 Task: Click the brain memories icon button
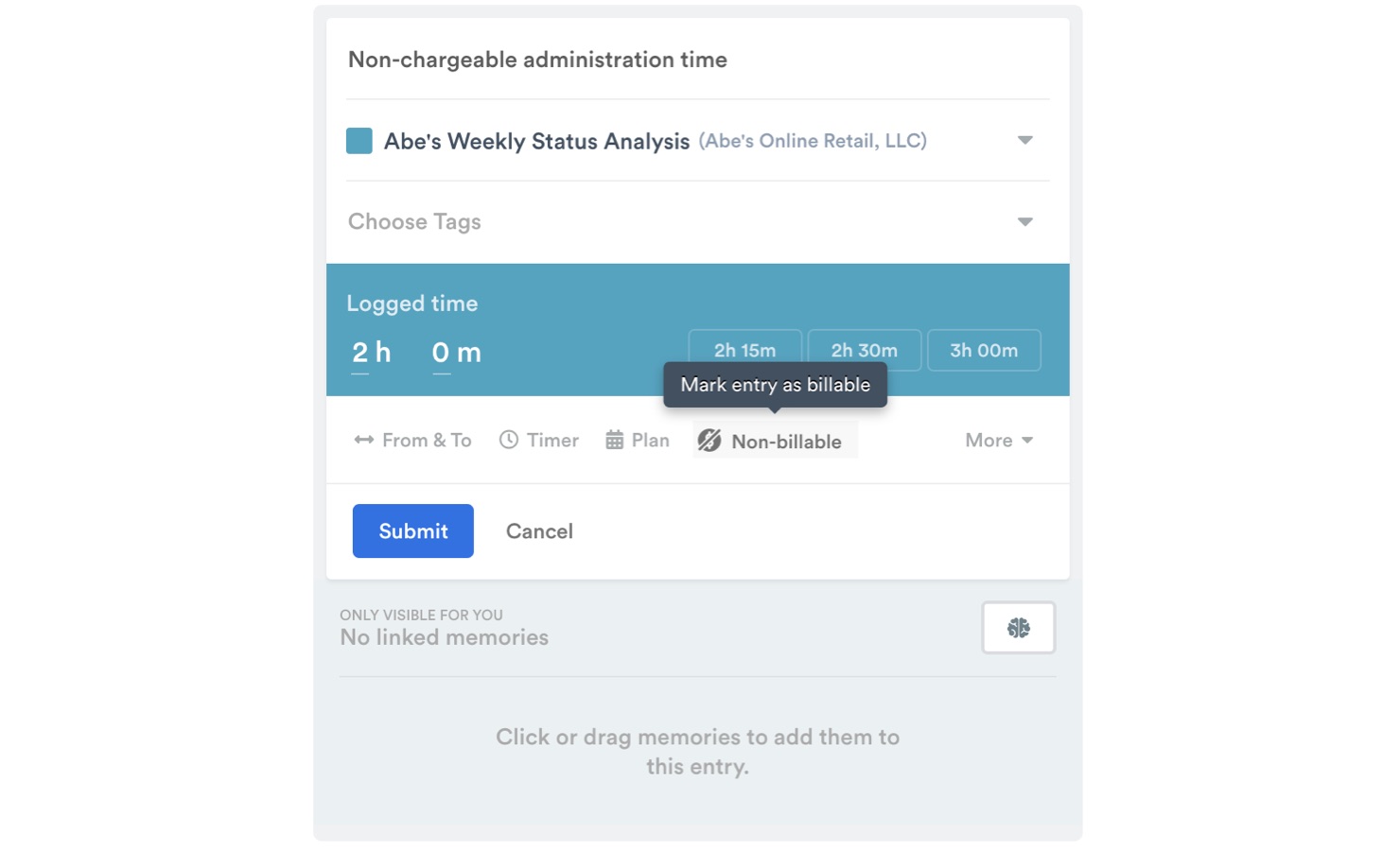point(1018,628)
